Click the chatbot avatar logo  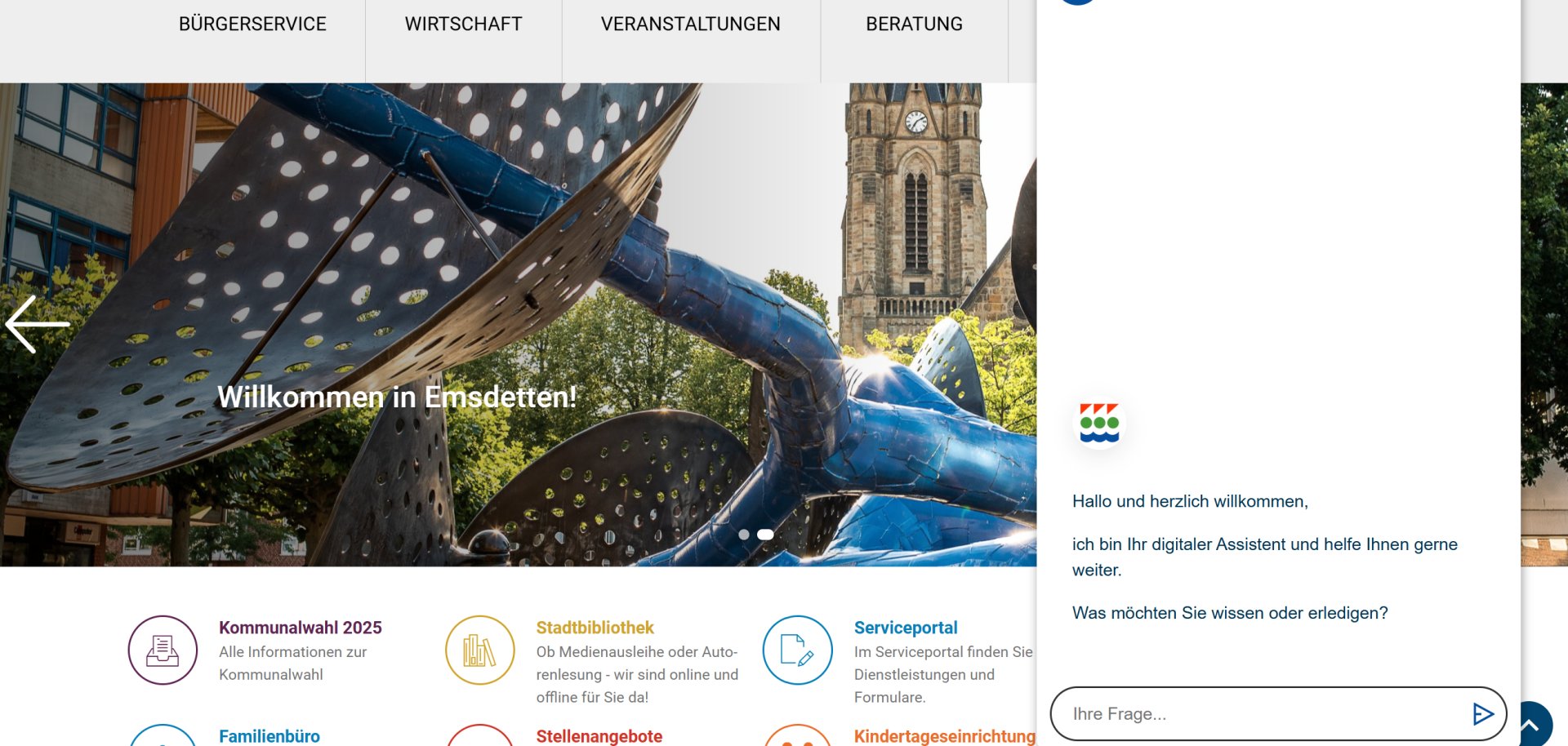1099,423
